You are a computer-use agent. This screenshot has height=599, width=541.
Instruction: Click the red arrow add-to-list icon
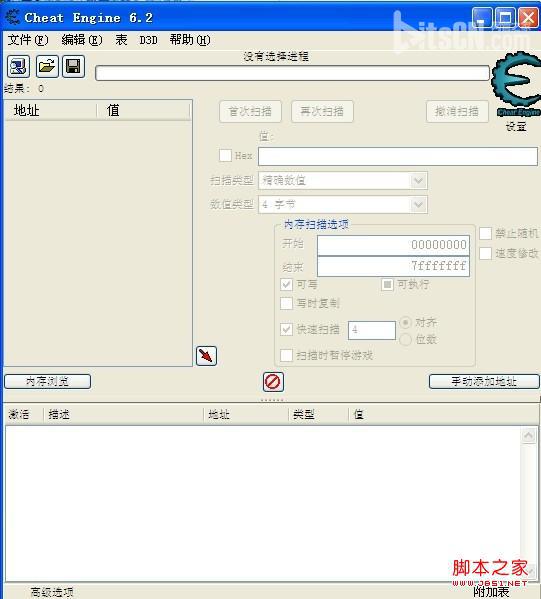pyautogui.click(x=206, y=356)
